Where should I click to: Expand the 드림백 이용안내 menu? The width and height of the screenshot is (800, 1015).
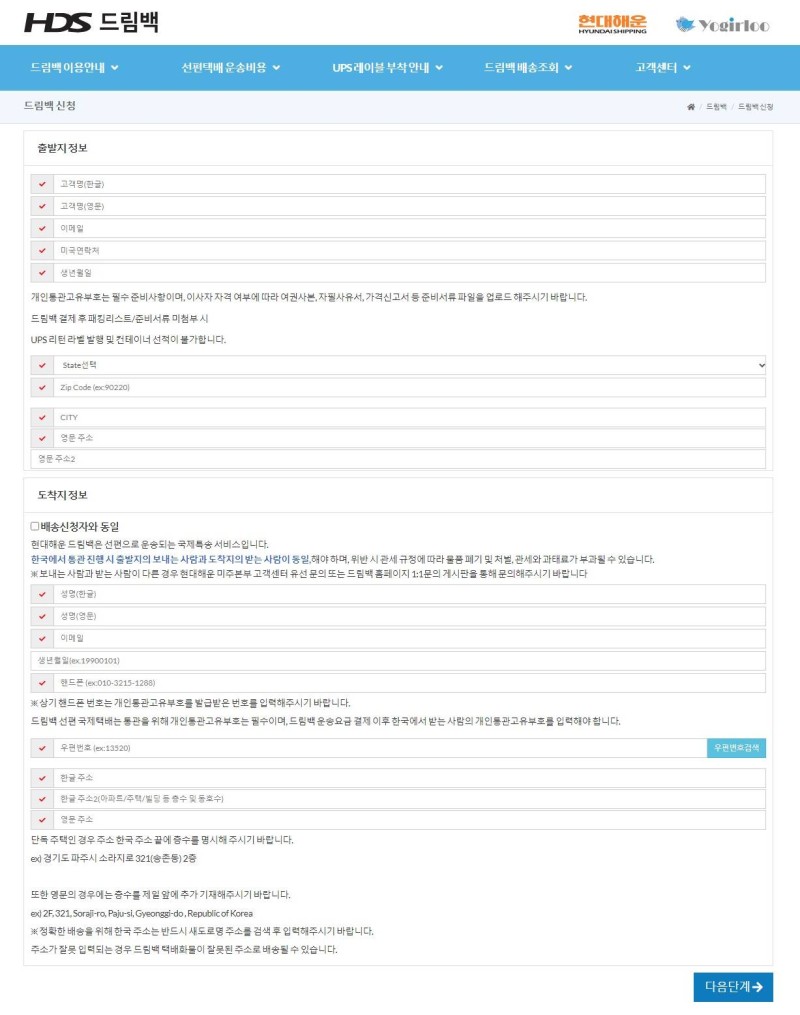point(74,67)
